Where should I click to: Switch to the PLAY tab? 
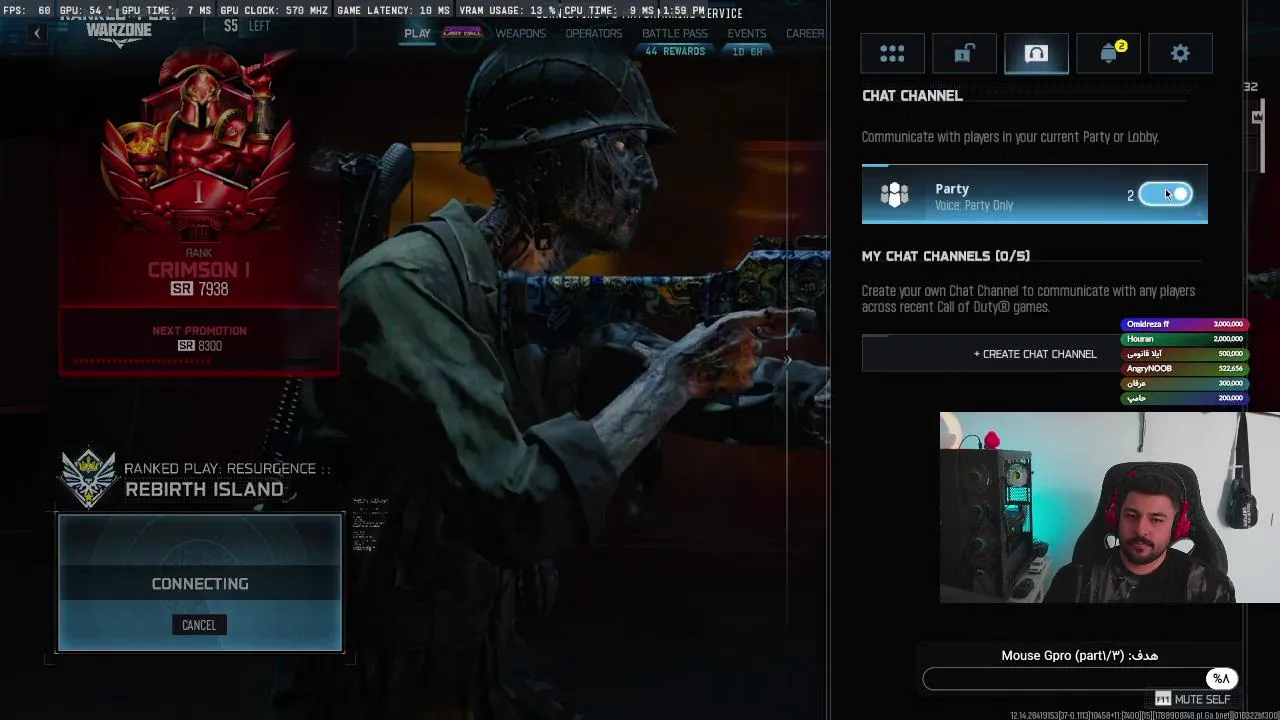click(417, 33)
